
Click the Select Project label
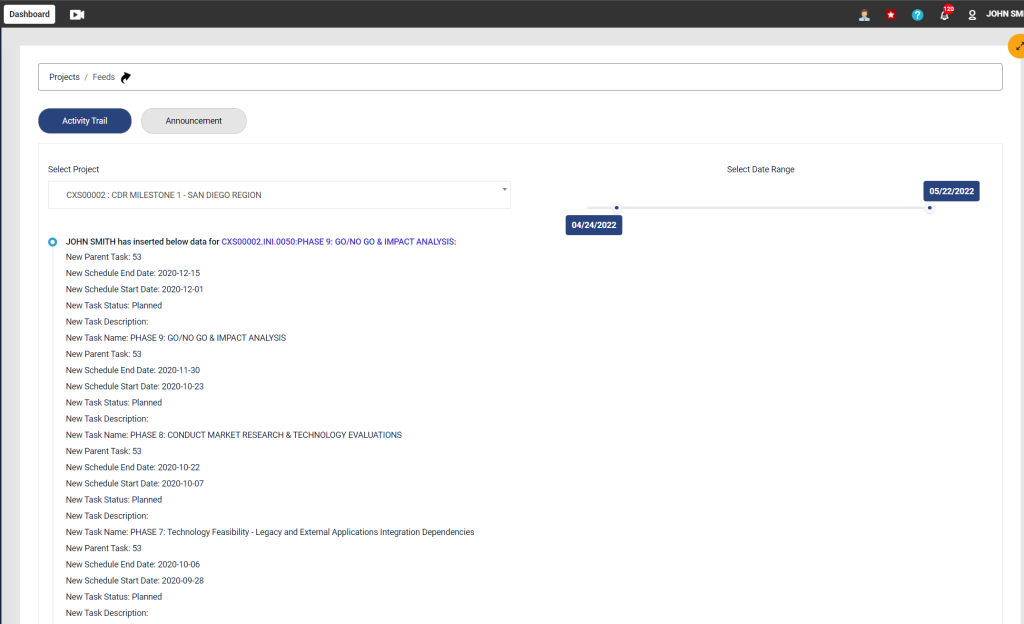click(x=73, y=169)
